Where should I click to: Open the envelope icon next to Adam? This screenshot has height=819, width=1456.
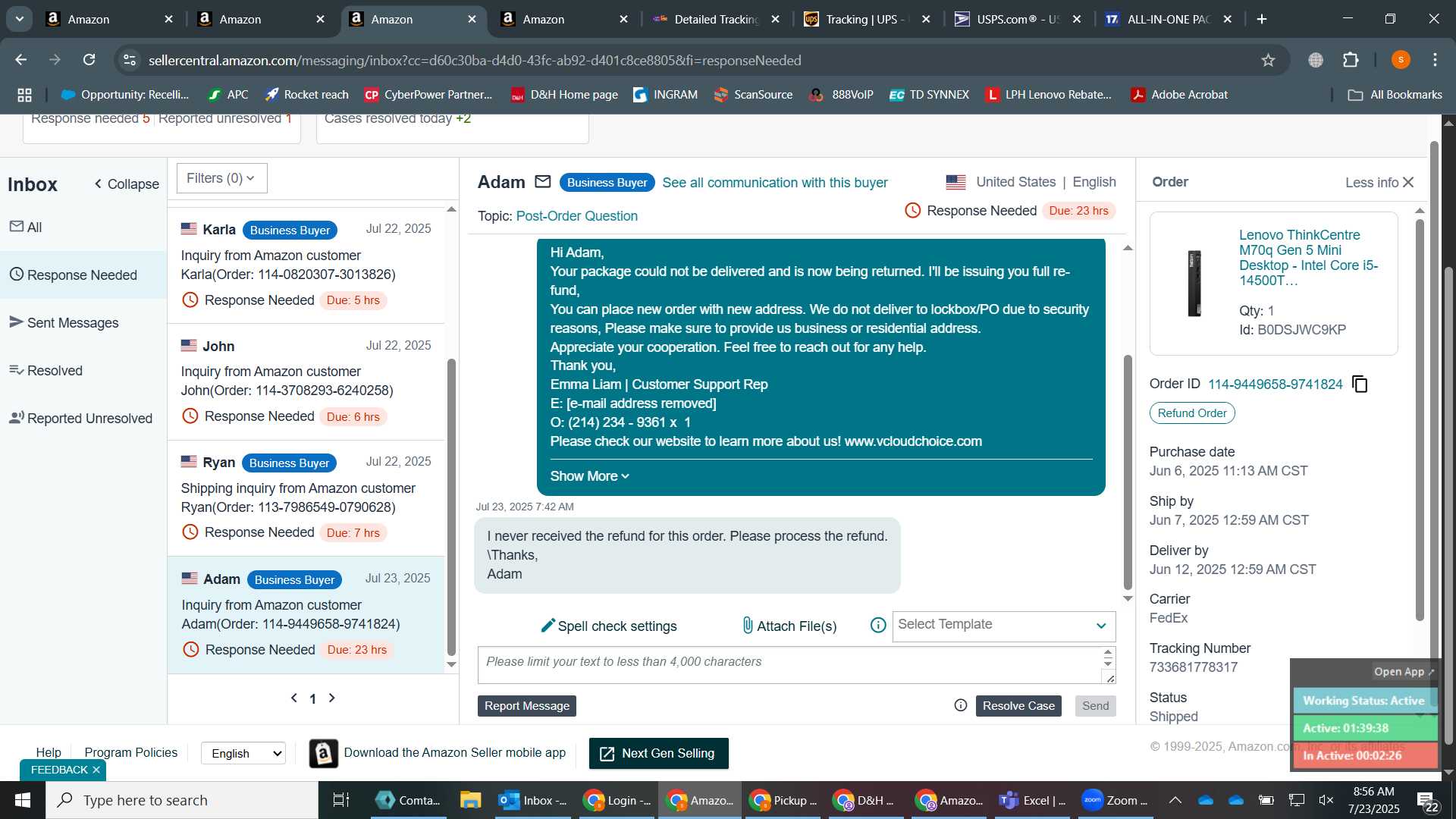pyautogui.click(x=542, y=182)
